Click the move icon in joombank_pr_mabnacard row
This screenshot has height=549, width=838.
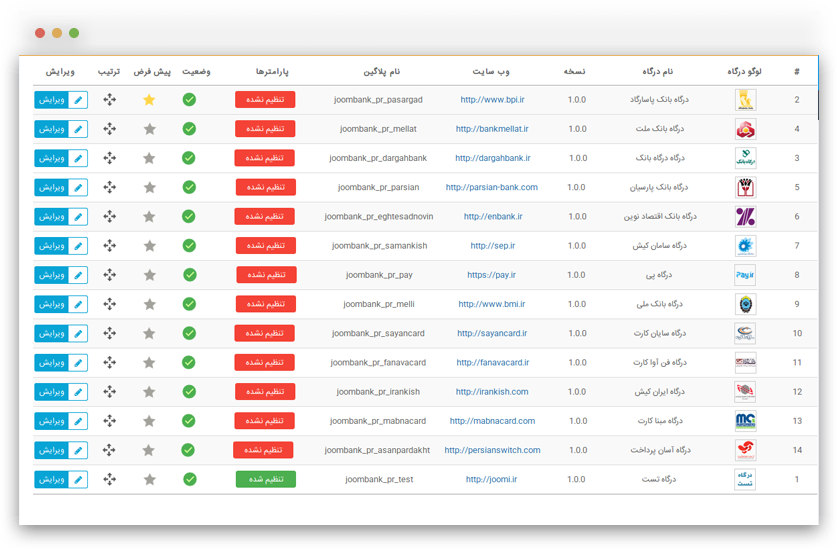pyautogui.click(x=109, y=421)
